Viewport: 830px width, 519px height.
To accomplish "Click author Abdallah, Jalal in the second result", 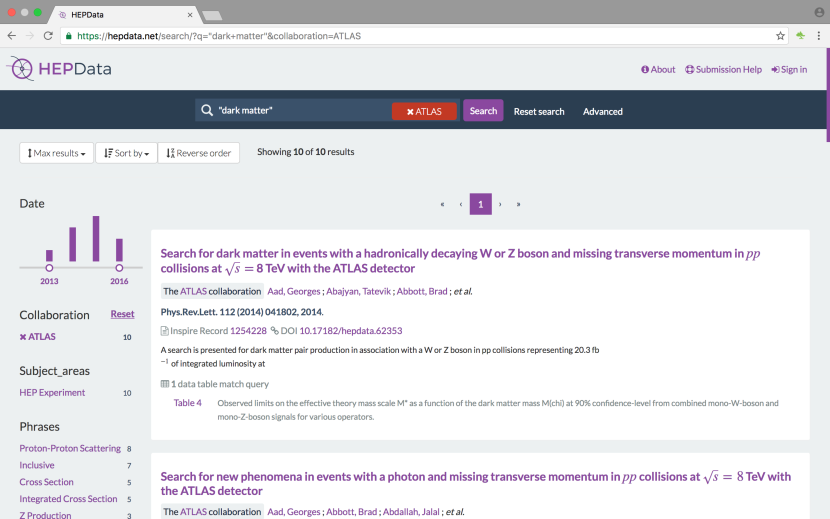I will 411,512.
